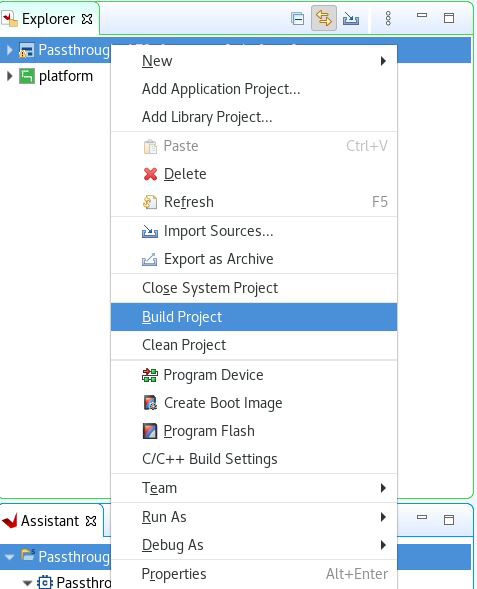Viewport: 477px width, 589px height.
Task: Open the Run As submenu
Action: 254,517
